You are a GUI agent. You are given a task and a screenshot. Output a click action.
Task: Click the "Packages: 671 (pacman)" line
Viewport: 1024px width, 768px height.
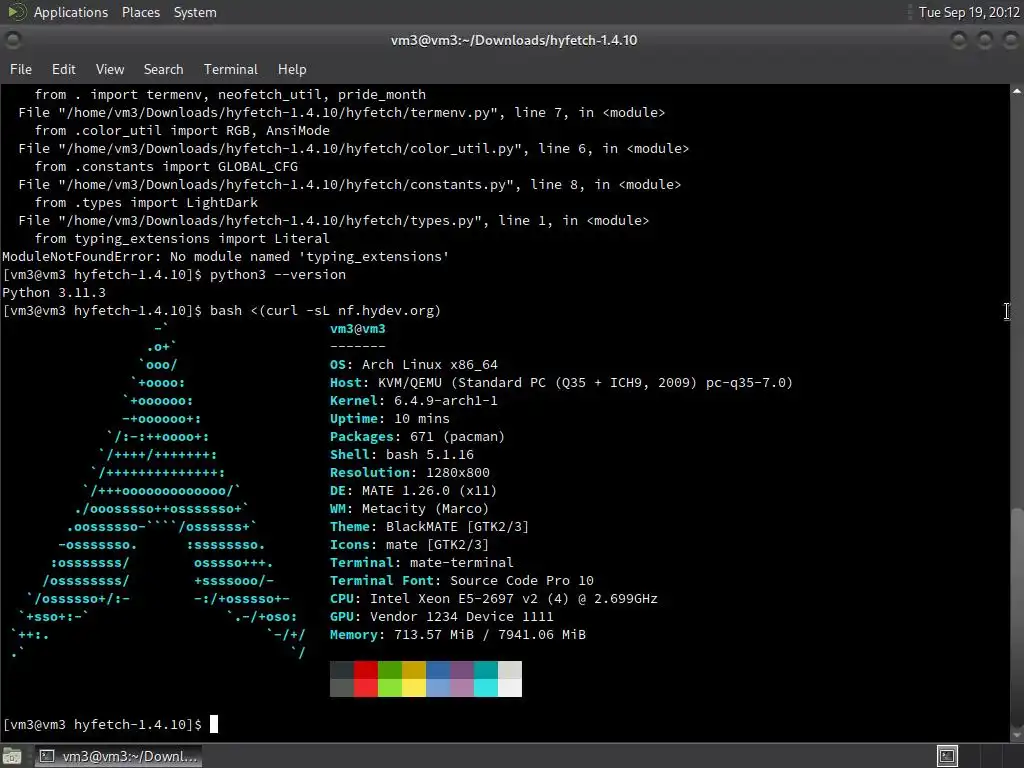point(417,436)
